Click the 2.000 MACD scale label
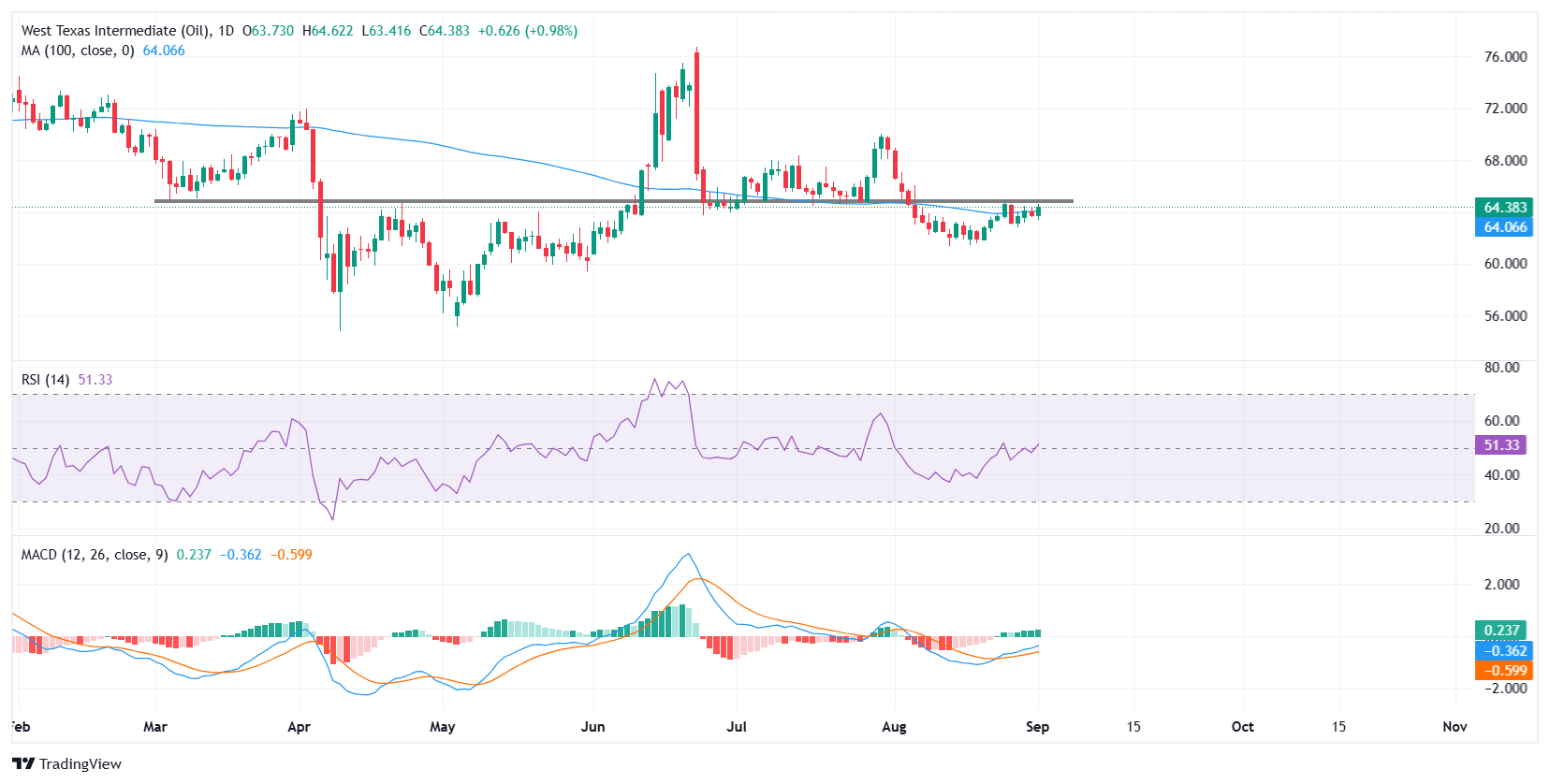This screenshot has width=1550, height=784. click(x=1501, y=585)
